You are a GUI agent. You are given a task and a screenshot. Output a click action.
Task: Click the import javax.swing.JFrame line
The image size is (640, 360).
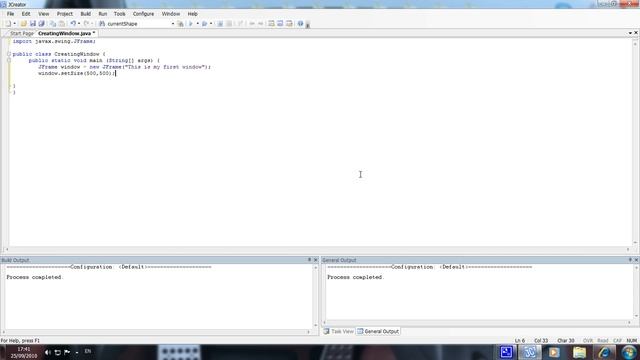[54, 41]
